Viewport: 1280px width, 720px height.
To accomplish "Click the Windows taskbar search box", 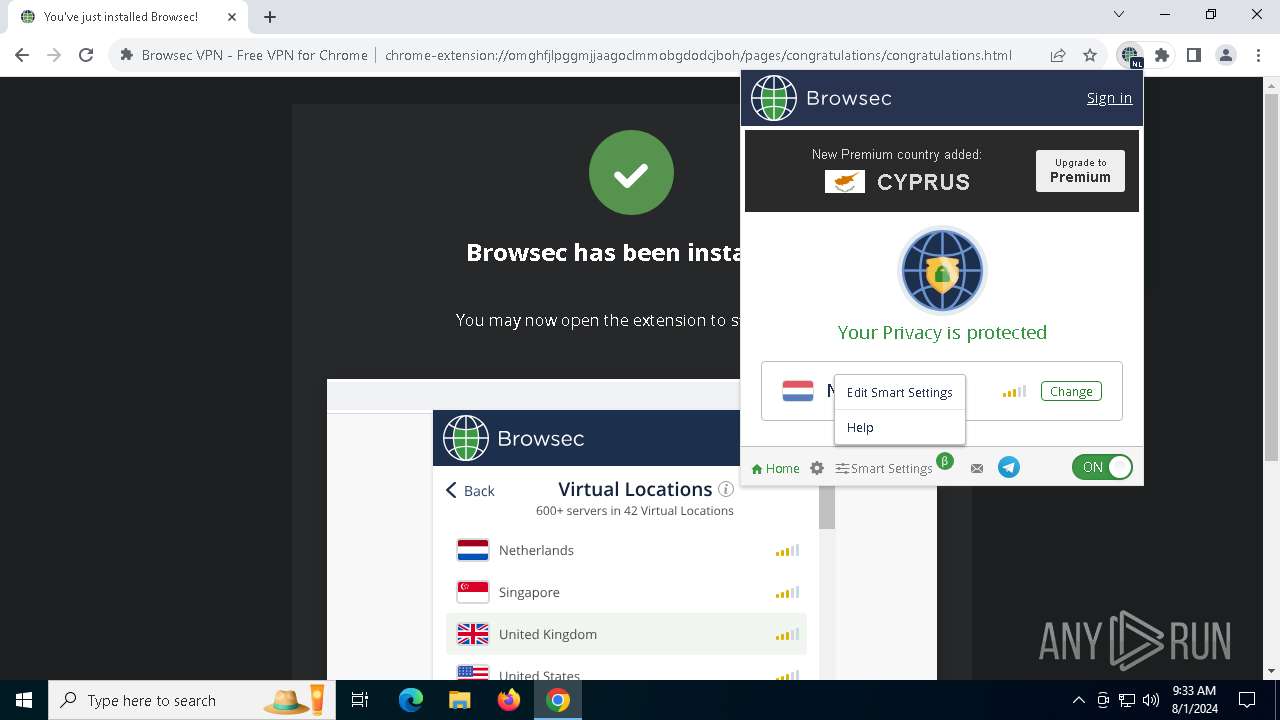I will 191,700.
